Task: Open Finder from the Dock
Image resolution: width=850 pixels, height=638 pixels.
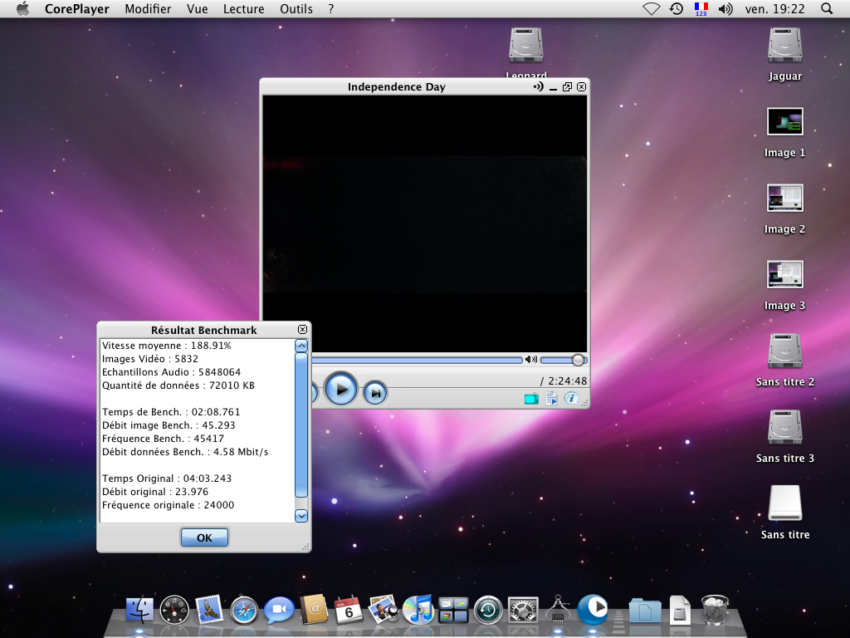Action: point(139,610)
